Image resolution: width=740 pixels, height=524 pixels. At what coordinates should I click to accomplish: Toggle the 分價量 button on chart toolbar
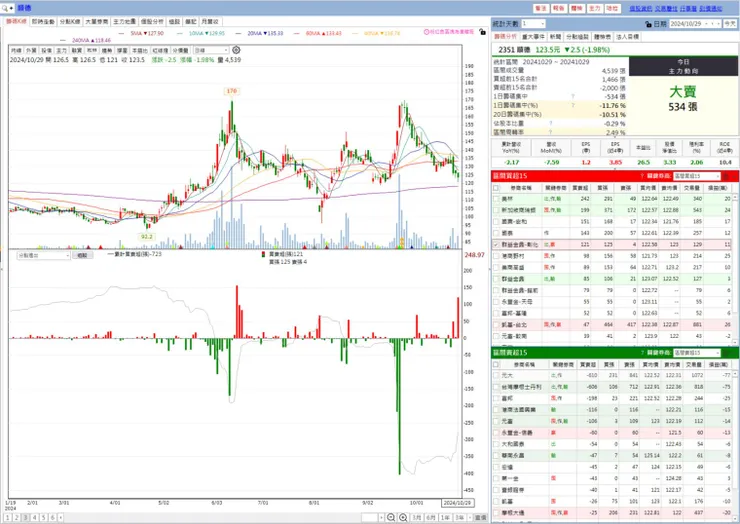[180, 50]
